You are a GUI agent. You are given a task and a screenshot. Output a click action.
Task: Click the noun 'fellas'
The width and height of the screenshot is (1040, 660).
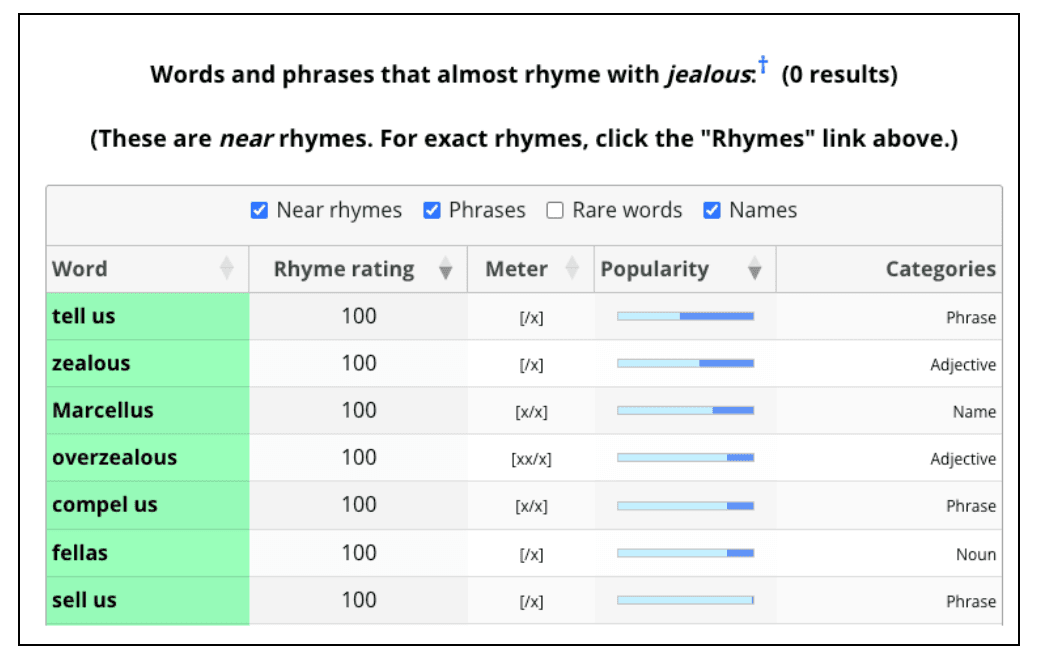click(80, 552)
